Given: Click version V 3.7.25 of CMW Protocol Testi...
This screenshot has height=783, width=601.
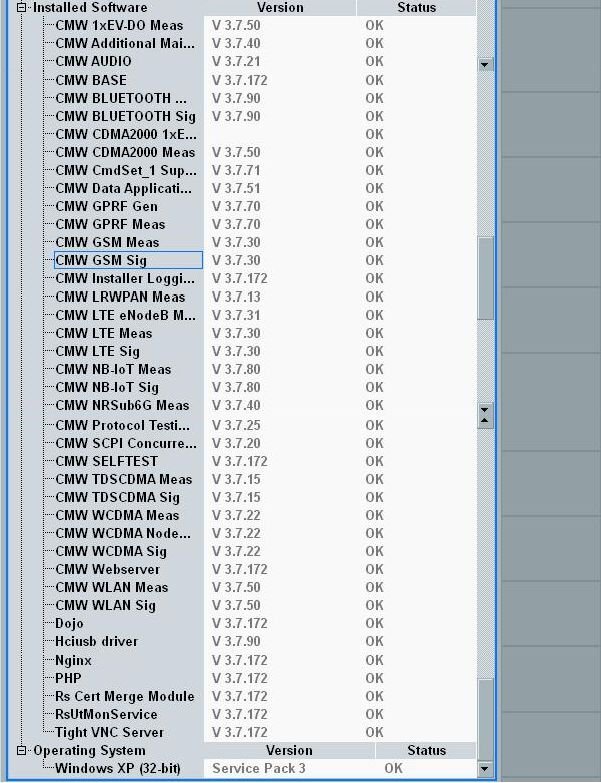Looking at the screenshot, I should click(x=236, y=425).
